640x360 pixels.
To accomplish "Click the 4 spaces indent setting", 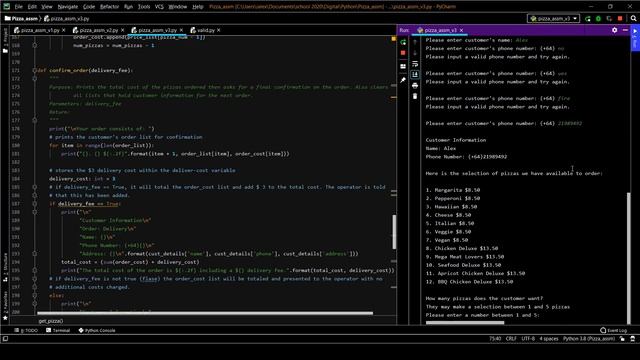I will pos(549,339).
